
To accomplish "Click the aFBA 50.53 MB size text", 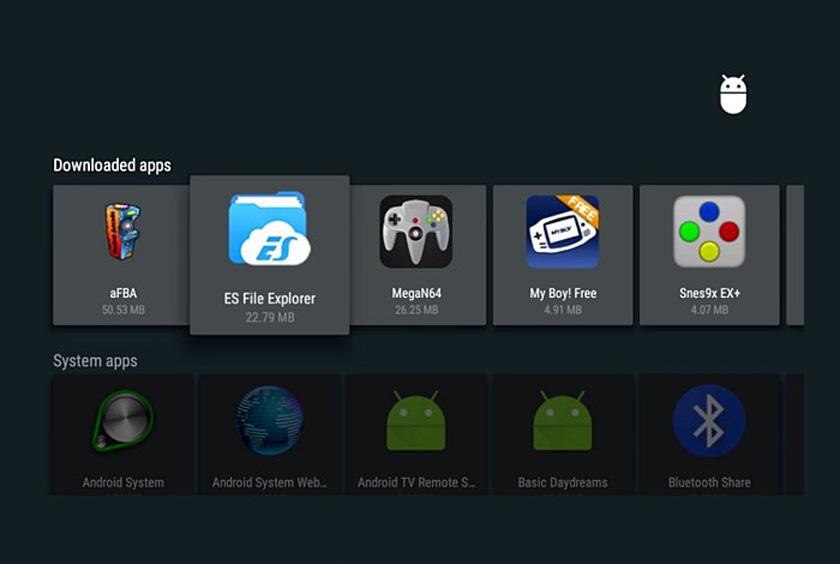I will [x=123, y=310].
